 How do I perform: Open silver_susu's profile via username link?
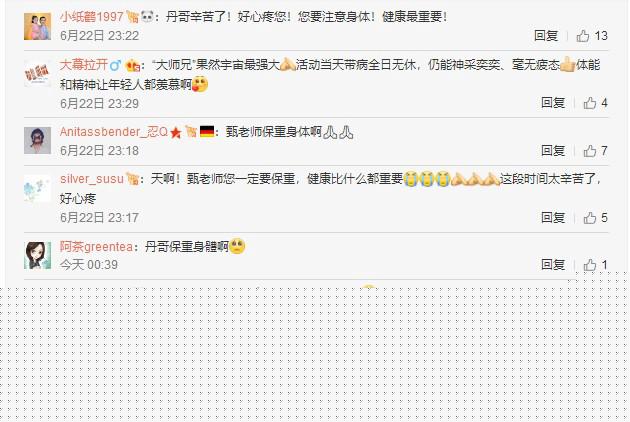(x=92, y=179)
